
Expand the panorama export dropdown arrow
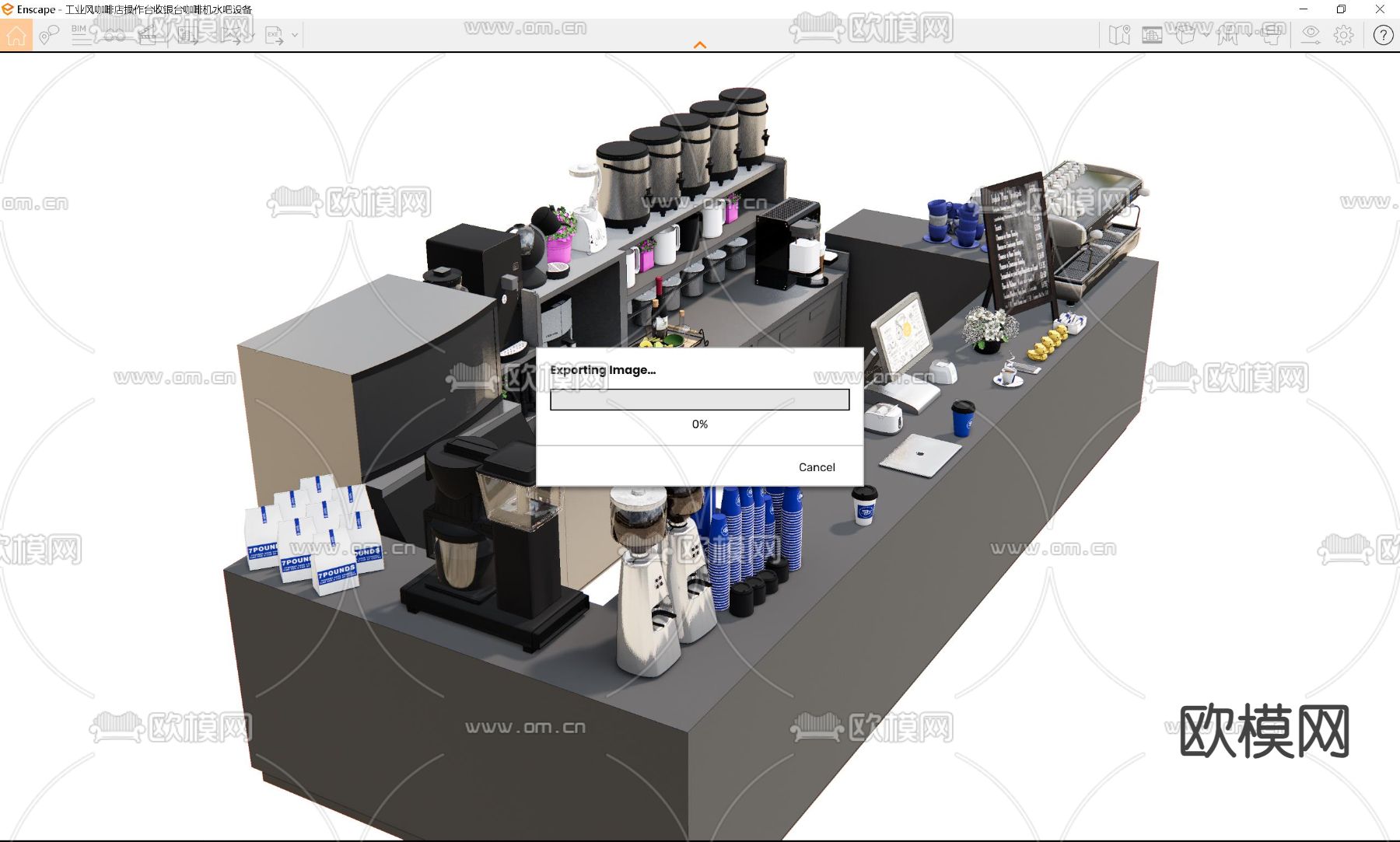(252, 36)
